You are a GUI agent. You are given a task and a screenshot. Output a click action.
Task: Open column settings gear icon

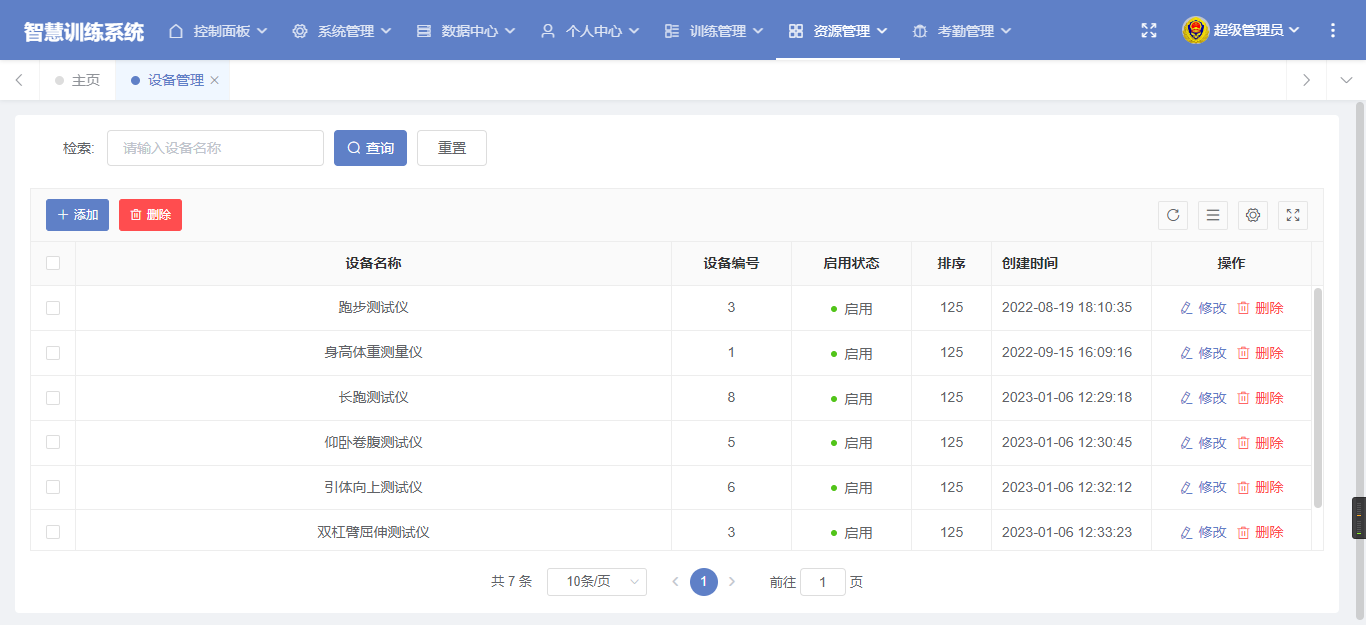coord(1253,215)
